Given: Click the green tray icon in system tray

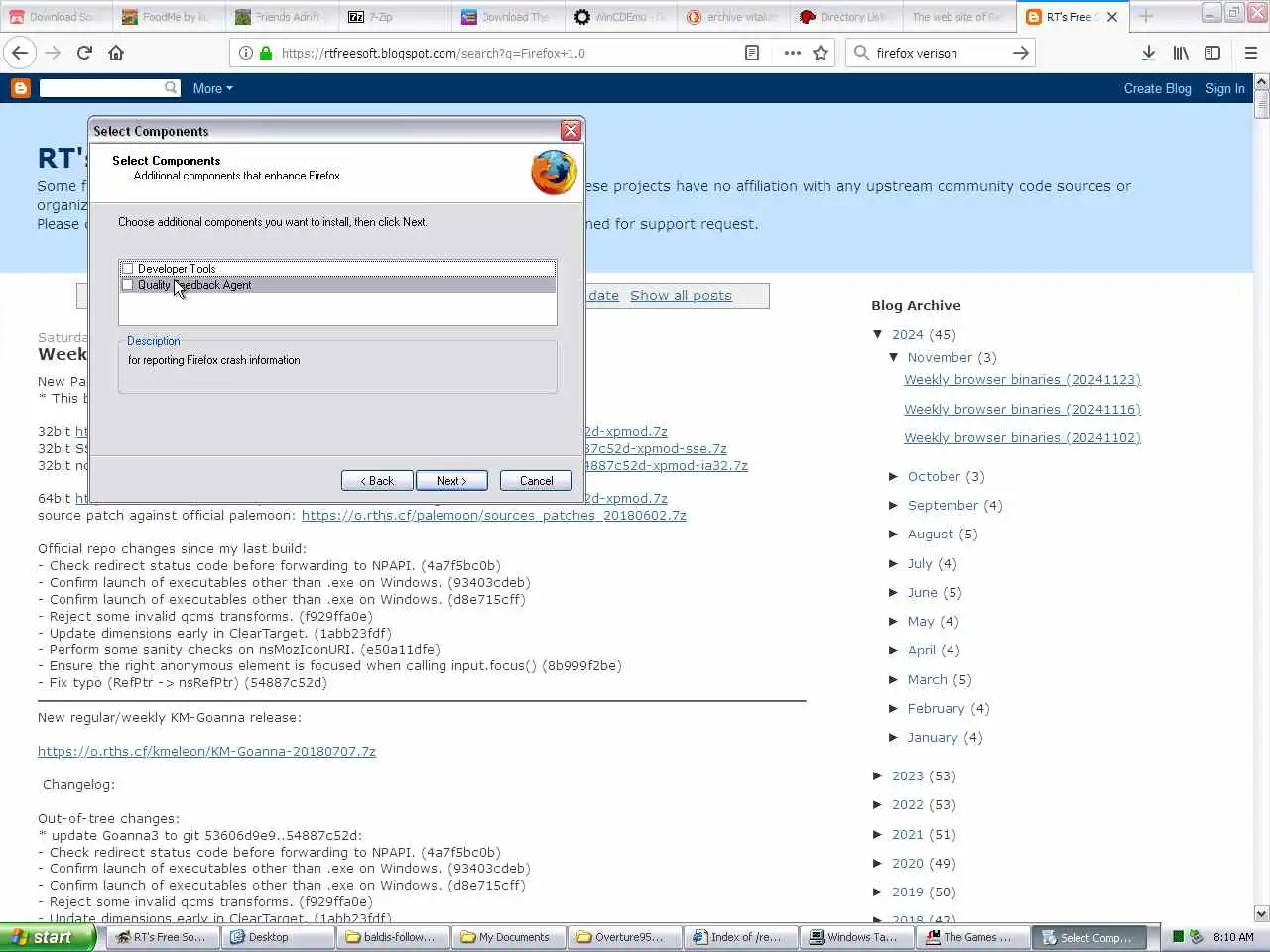Looking at the screenshot, I should click(x=1178, y=936).
